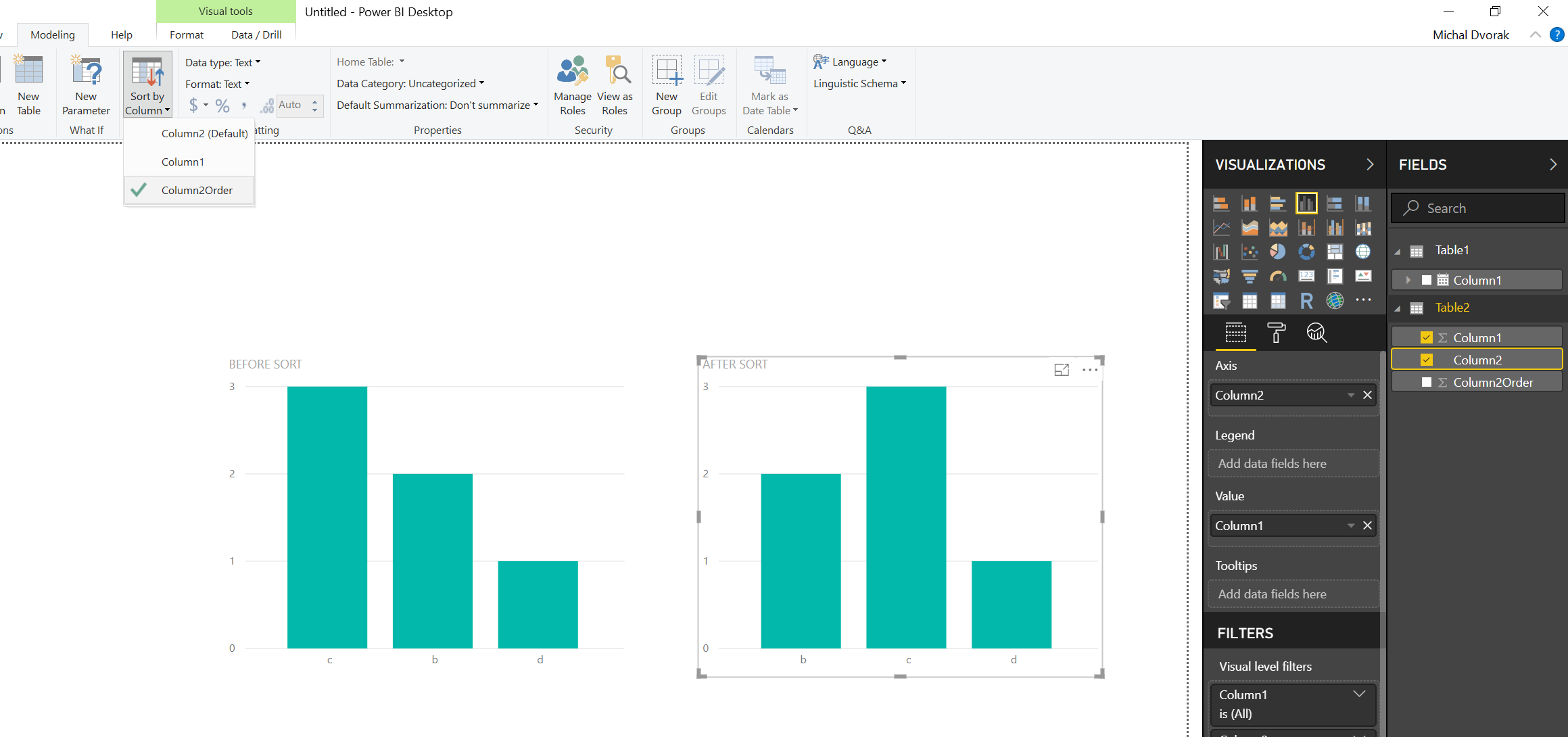Select the gauge visualization
The height and width of the screenshot is (737, 1568).
coord(1277,276)
